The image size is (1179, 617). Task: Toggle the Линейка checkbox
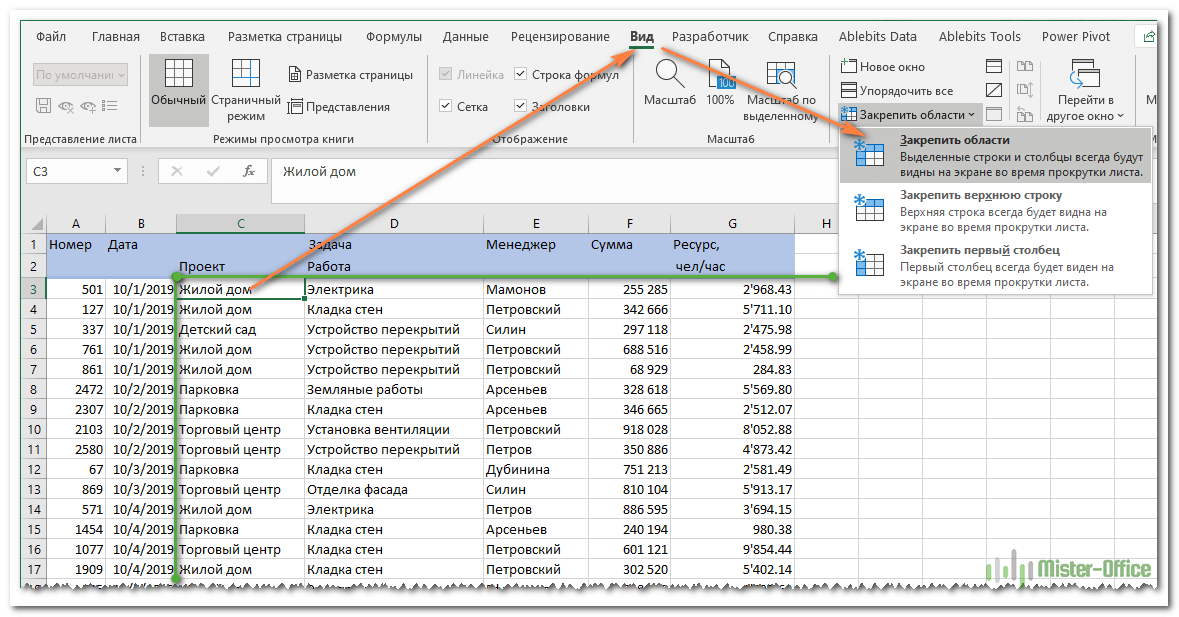point(445,74)
